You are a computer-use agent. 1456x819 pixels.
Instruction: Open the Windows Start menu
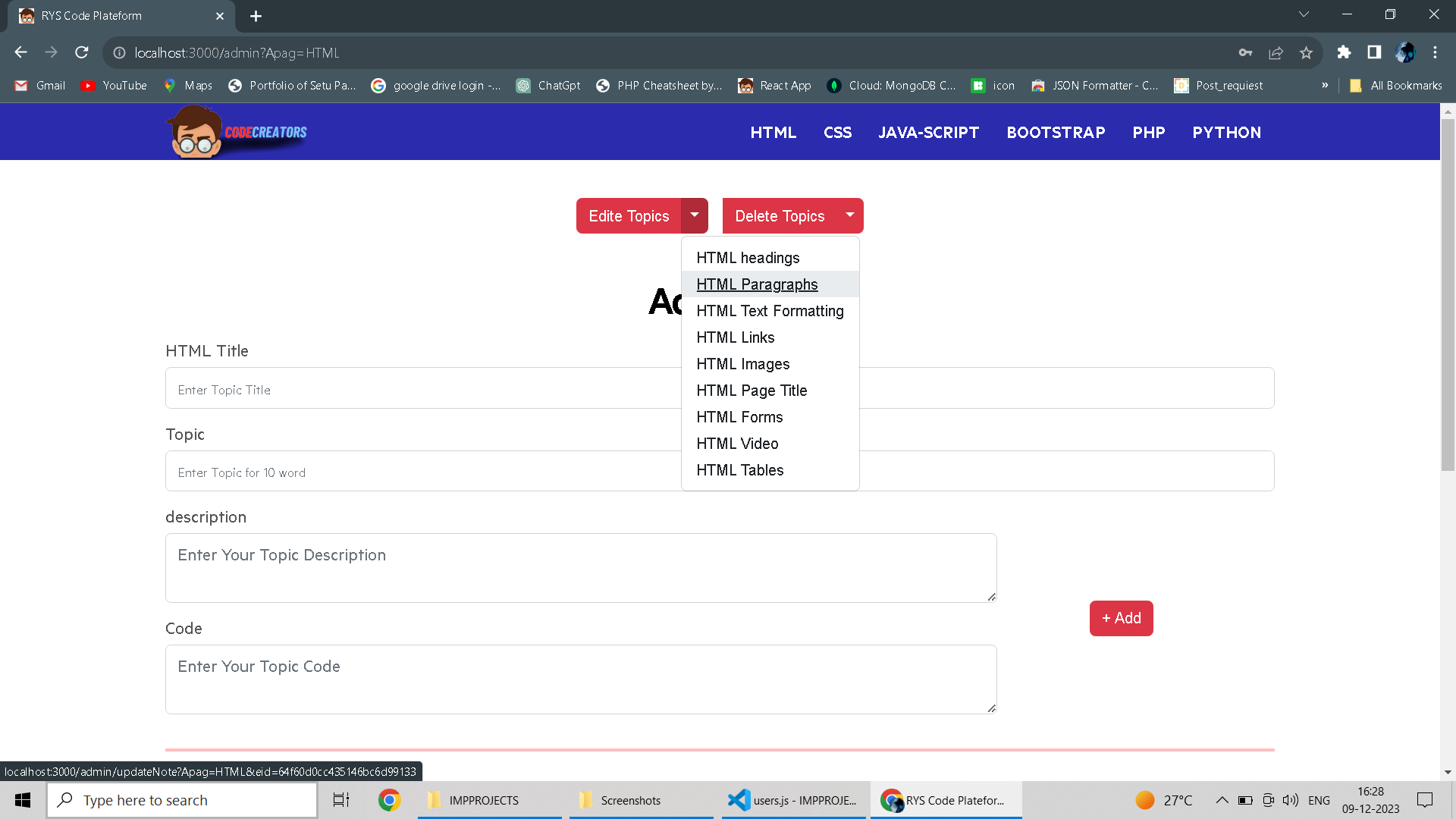pyautogui.click(x=23, y=800)
